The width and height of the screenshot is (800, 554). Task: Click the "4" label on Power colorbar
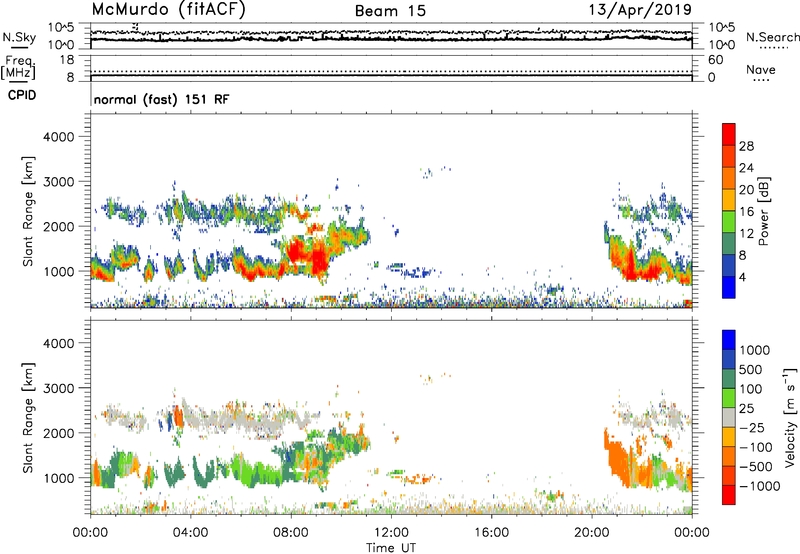point(742,277)
